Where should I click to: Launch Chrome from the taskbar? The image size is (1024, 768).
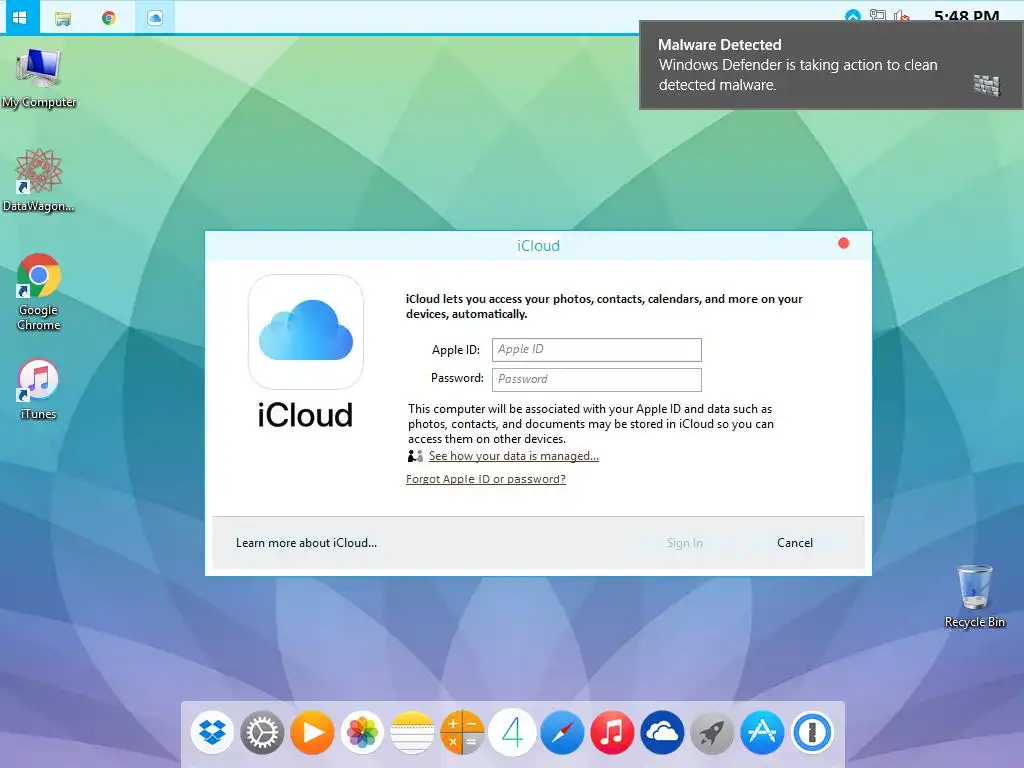click(x=108, y=18)
